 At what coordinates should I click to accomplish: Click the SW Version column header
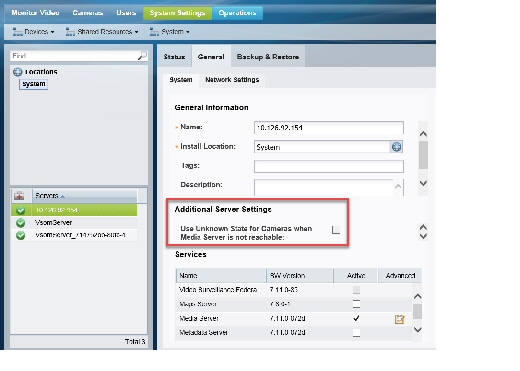300,276
